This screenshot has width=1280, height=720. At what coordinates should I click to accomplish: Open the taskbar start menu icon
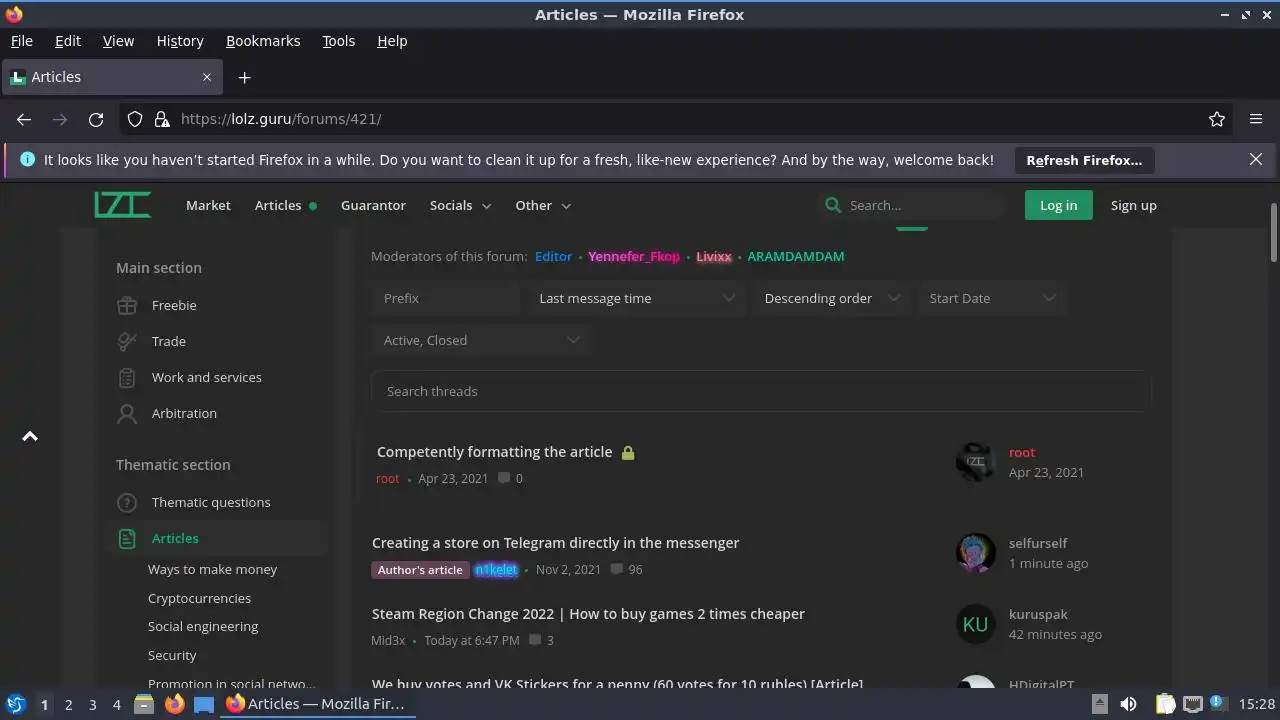coord(15,704)
